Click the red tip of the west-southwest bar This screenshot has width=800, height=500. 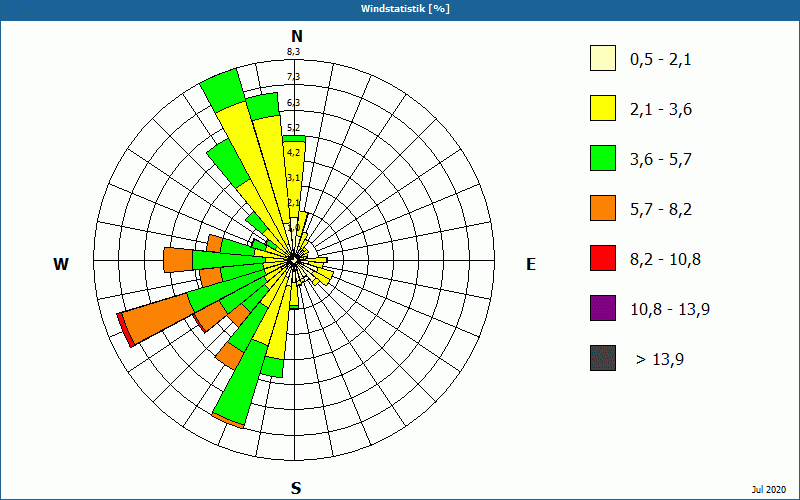click(126, 331)
